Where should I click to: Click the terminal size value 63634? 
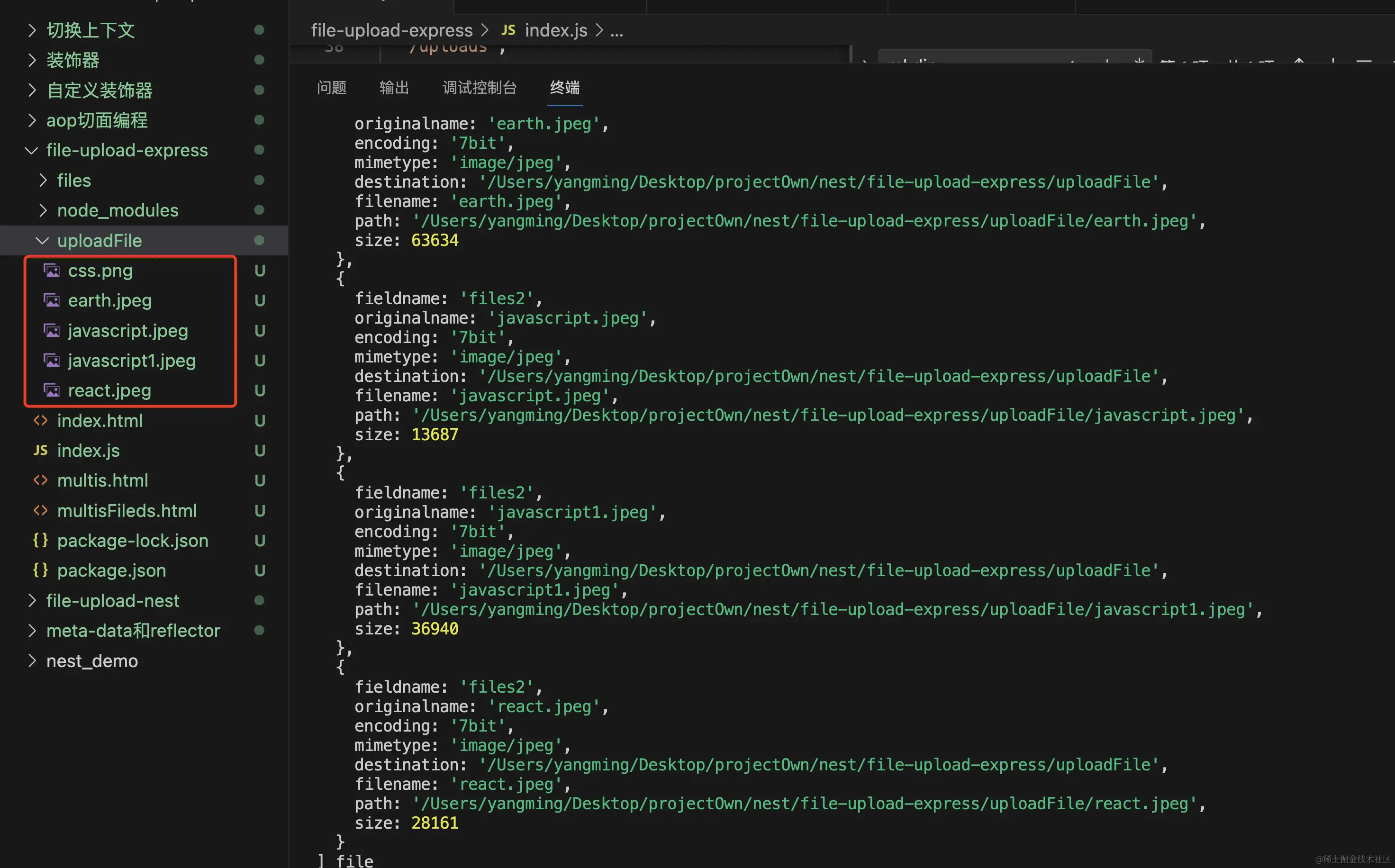(435, 240)
